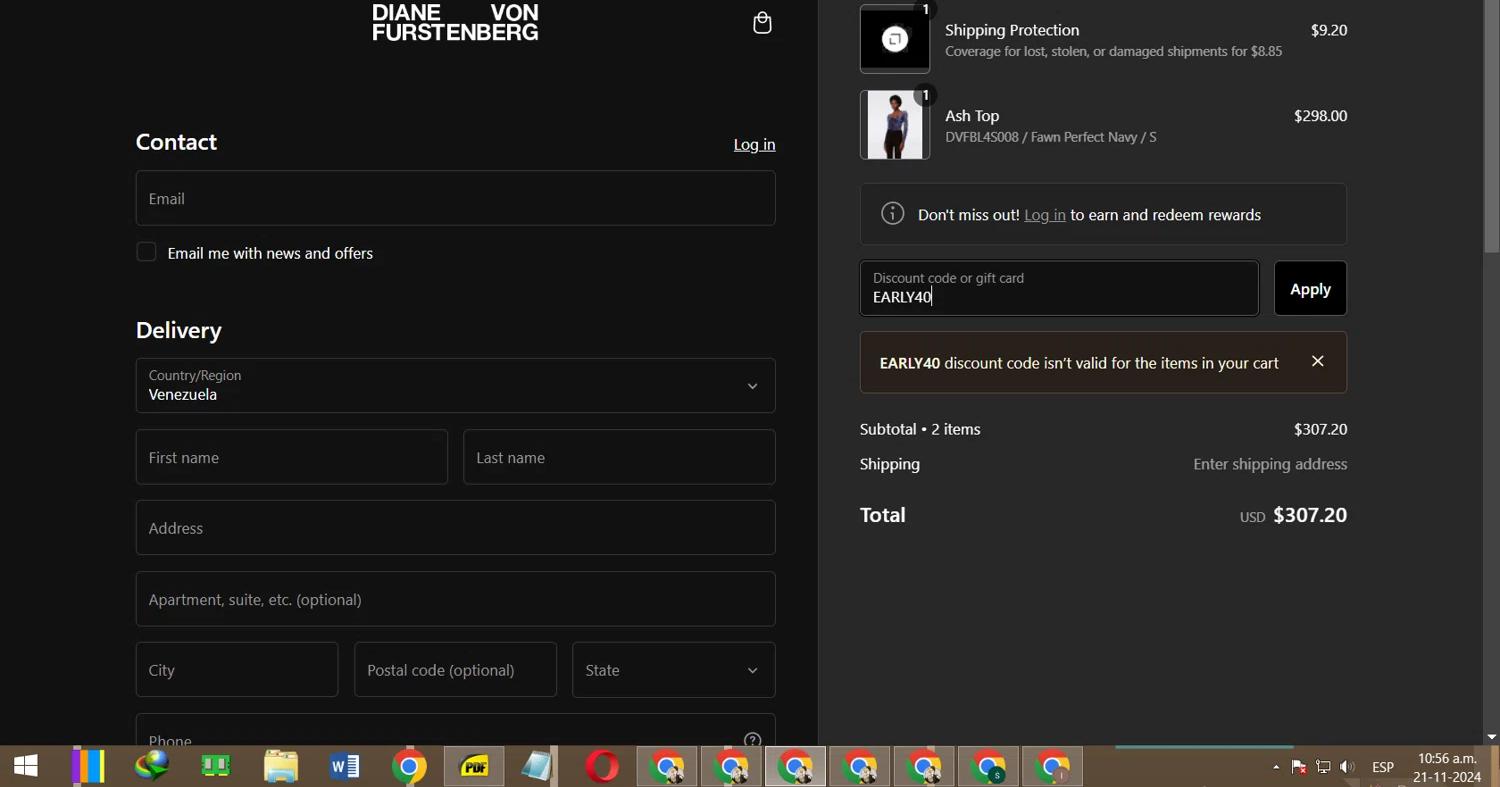Open the notepad app in the taskbar
Screen dimensions: 1500x787
click(538, 767)
